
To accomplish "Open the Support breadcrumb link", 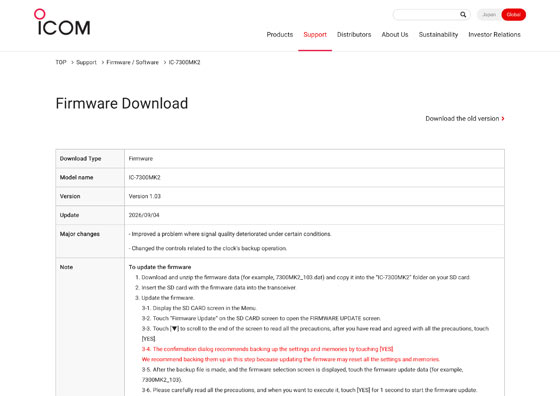I will (x=86, y=62).
